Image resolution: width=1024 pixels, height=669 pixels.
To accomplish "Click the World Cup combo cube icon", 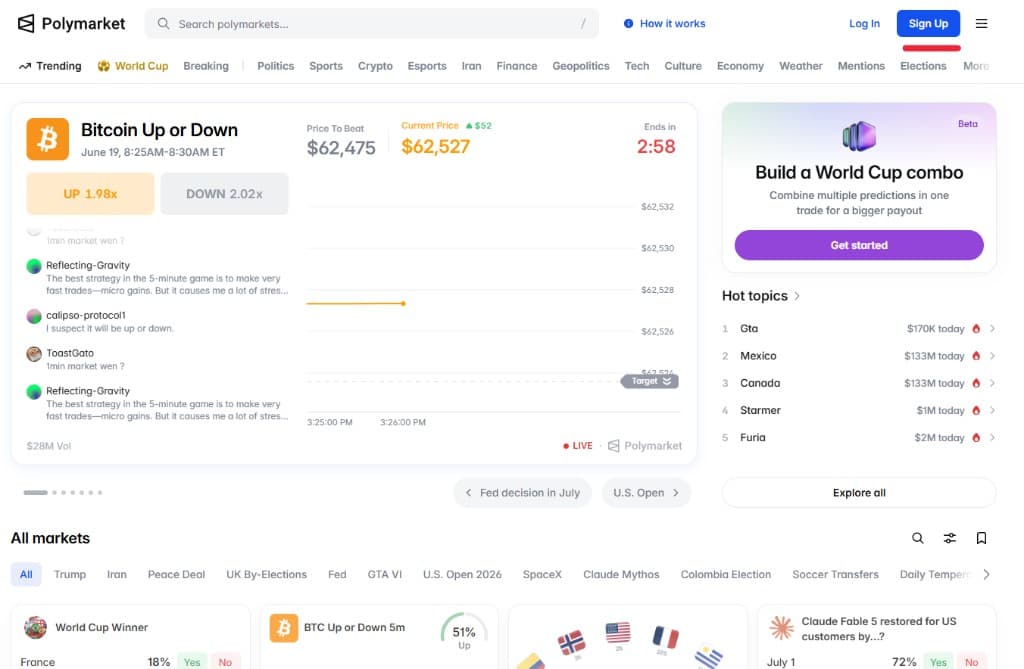I will (859, 136).
